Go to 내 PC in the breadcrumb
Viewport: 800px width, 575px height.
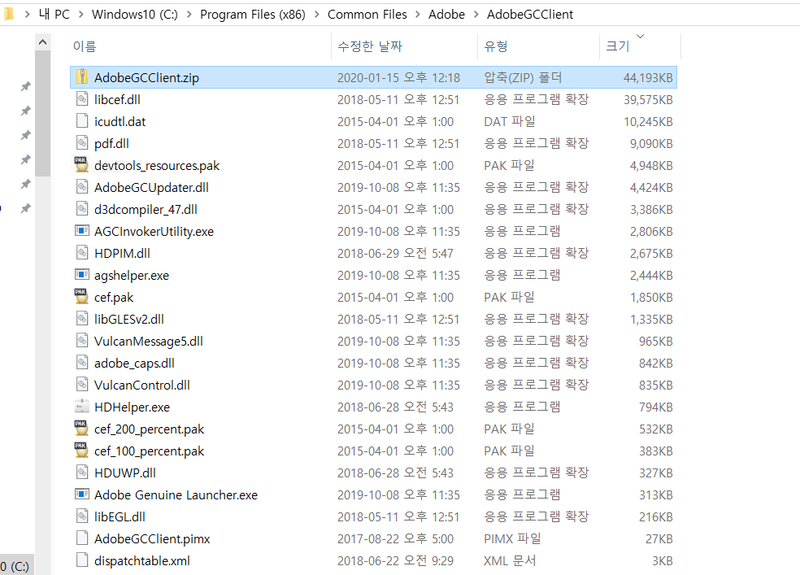pyautogui.click(x=54, y=14)
